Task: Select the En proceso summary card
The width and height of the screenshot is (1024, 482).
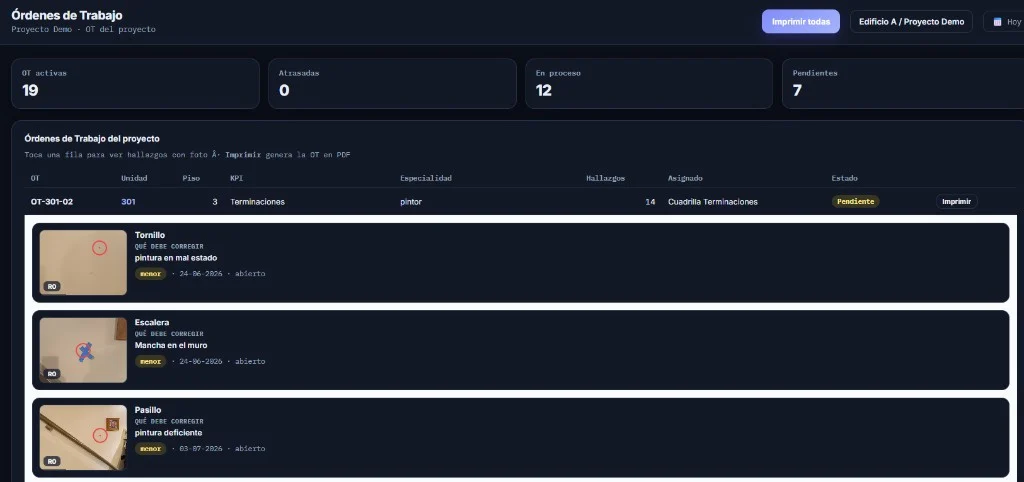Action: [x=649, y=84]
